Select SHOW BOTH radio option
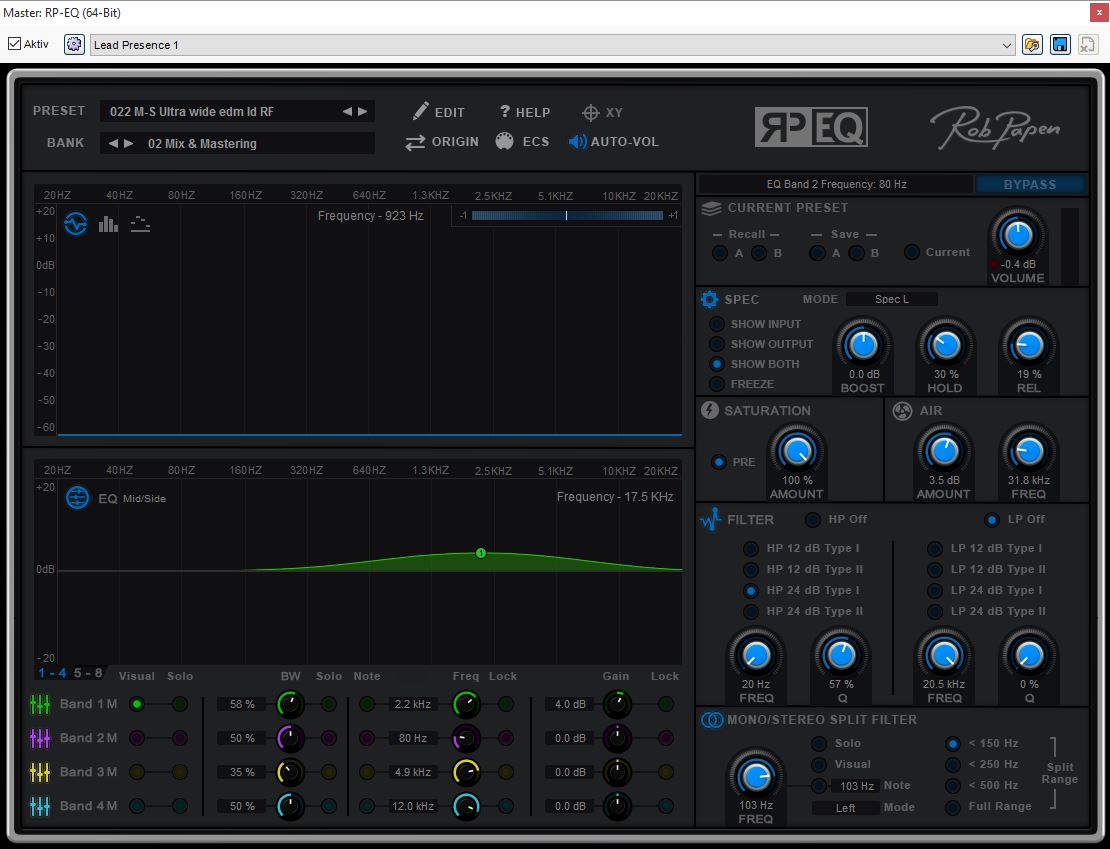This screenshot has width=1110, height=849. pos(717,364)
